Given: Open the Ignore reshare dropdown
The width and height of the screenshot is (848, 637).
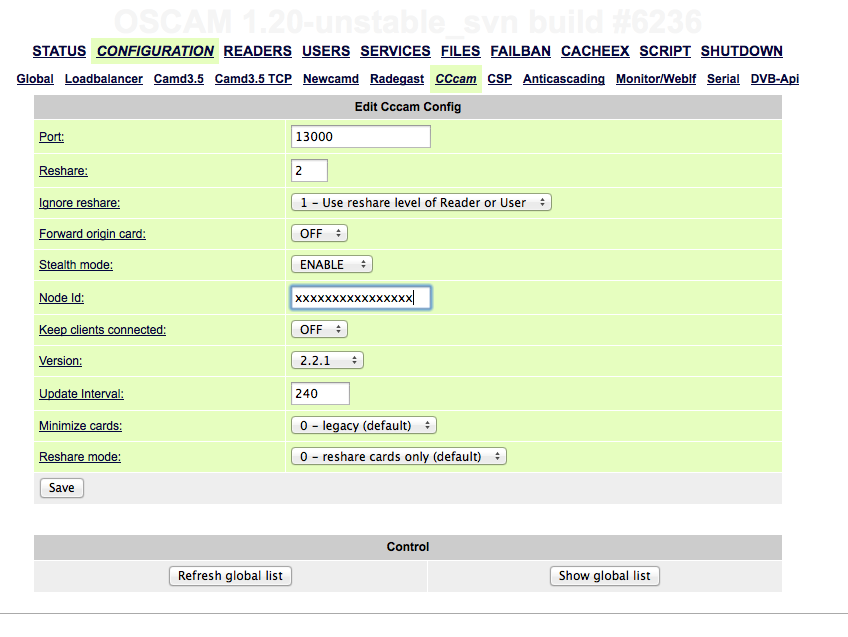Looking at the screenshot, I should coord(421,203).
